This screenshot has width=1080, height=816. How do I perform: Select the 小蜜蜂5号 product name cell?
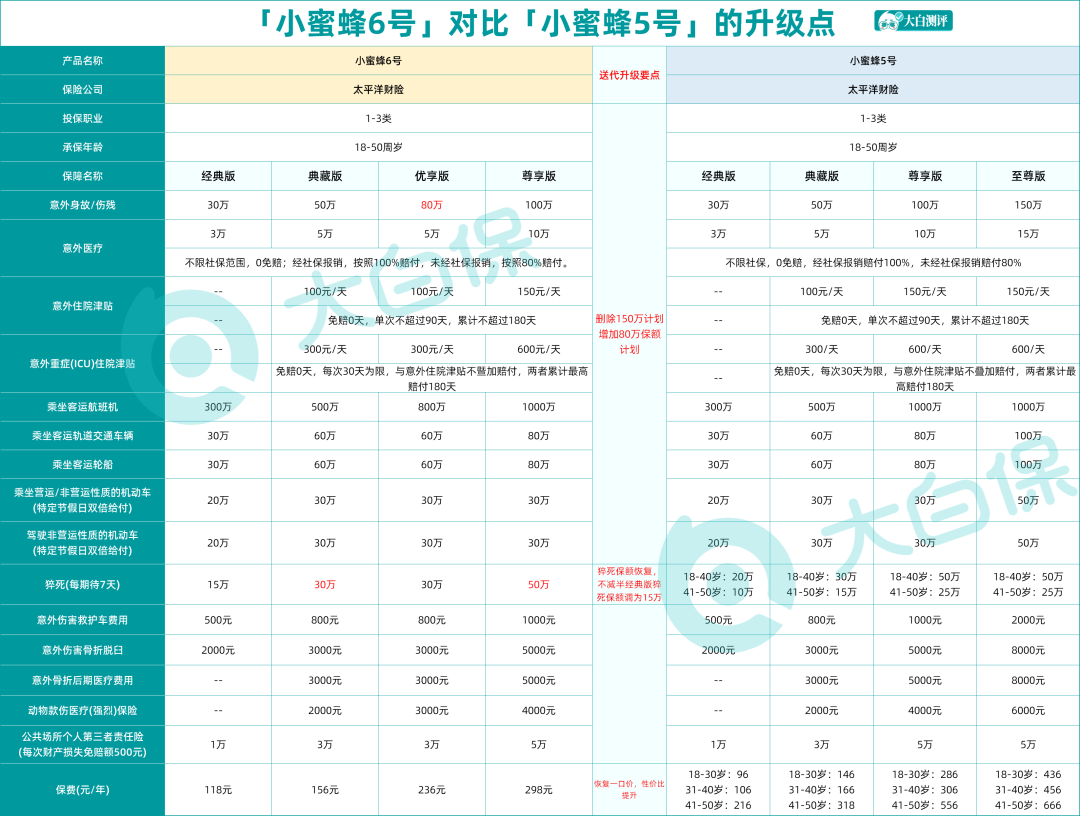pyautogui.click(x=872, y=61)
